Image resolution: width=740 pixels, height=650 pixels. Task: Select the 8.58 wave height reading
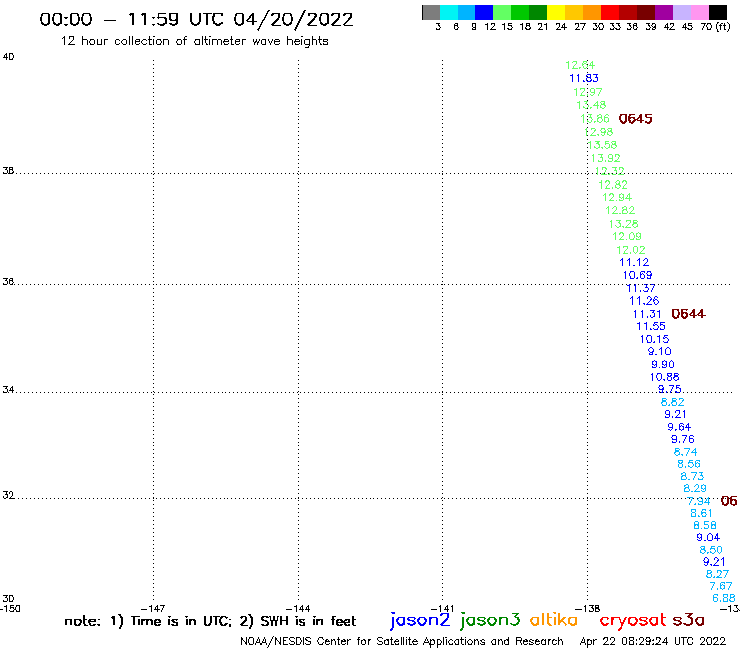click(x=705, y=525)
